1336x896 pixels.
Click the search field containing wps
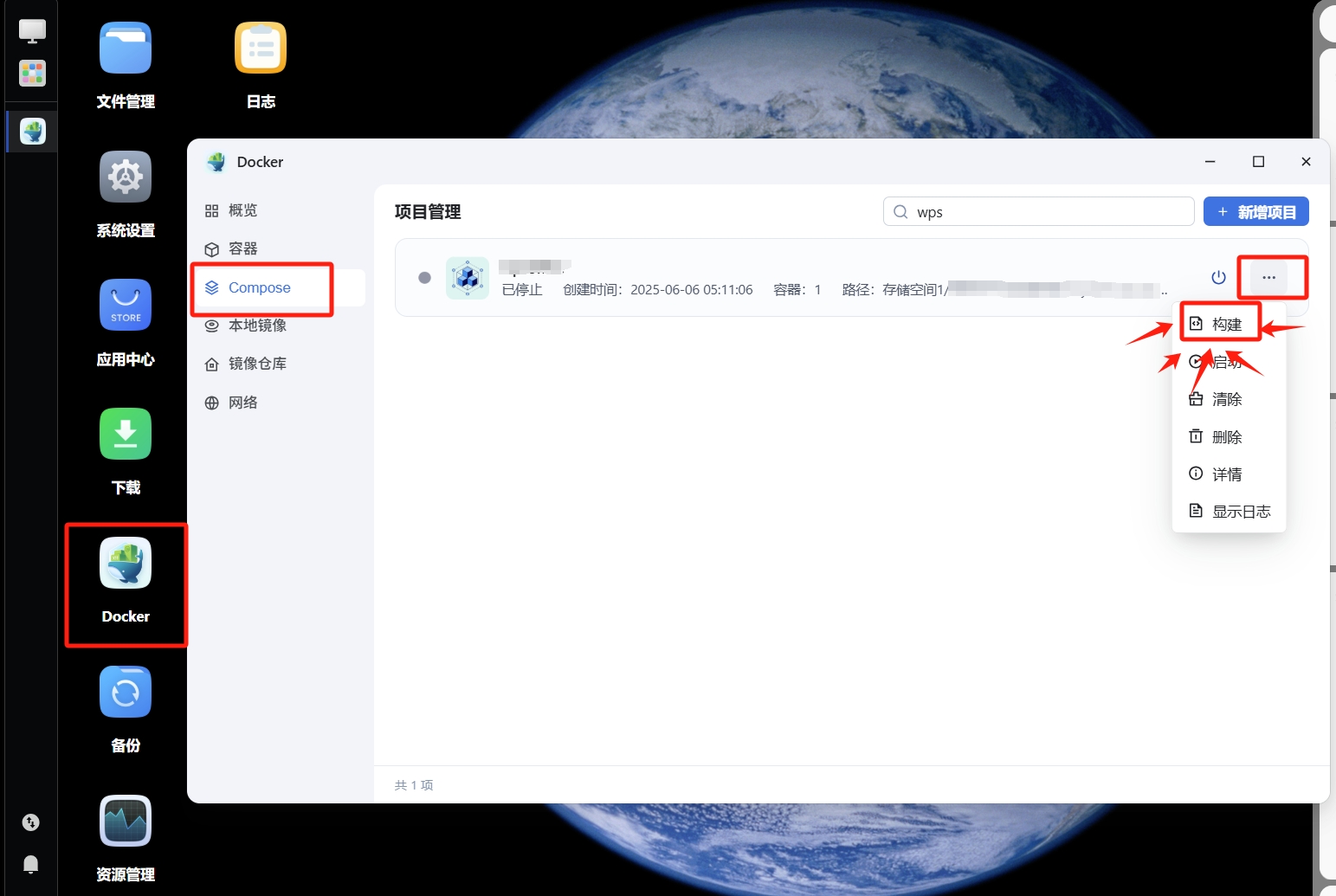click(1039, 211)
